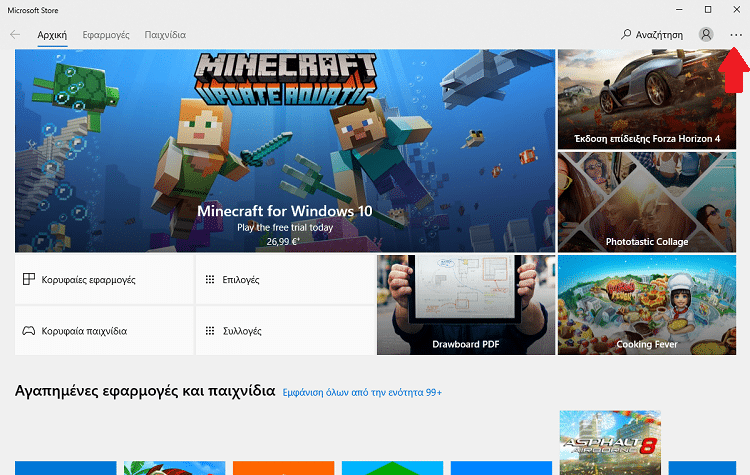750x475 pixels.
Task: Click the Κορυφαίες εφαρμογές grid icon
Action: [x=29, y=279]
